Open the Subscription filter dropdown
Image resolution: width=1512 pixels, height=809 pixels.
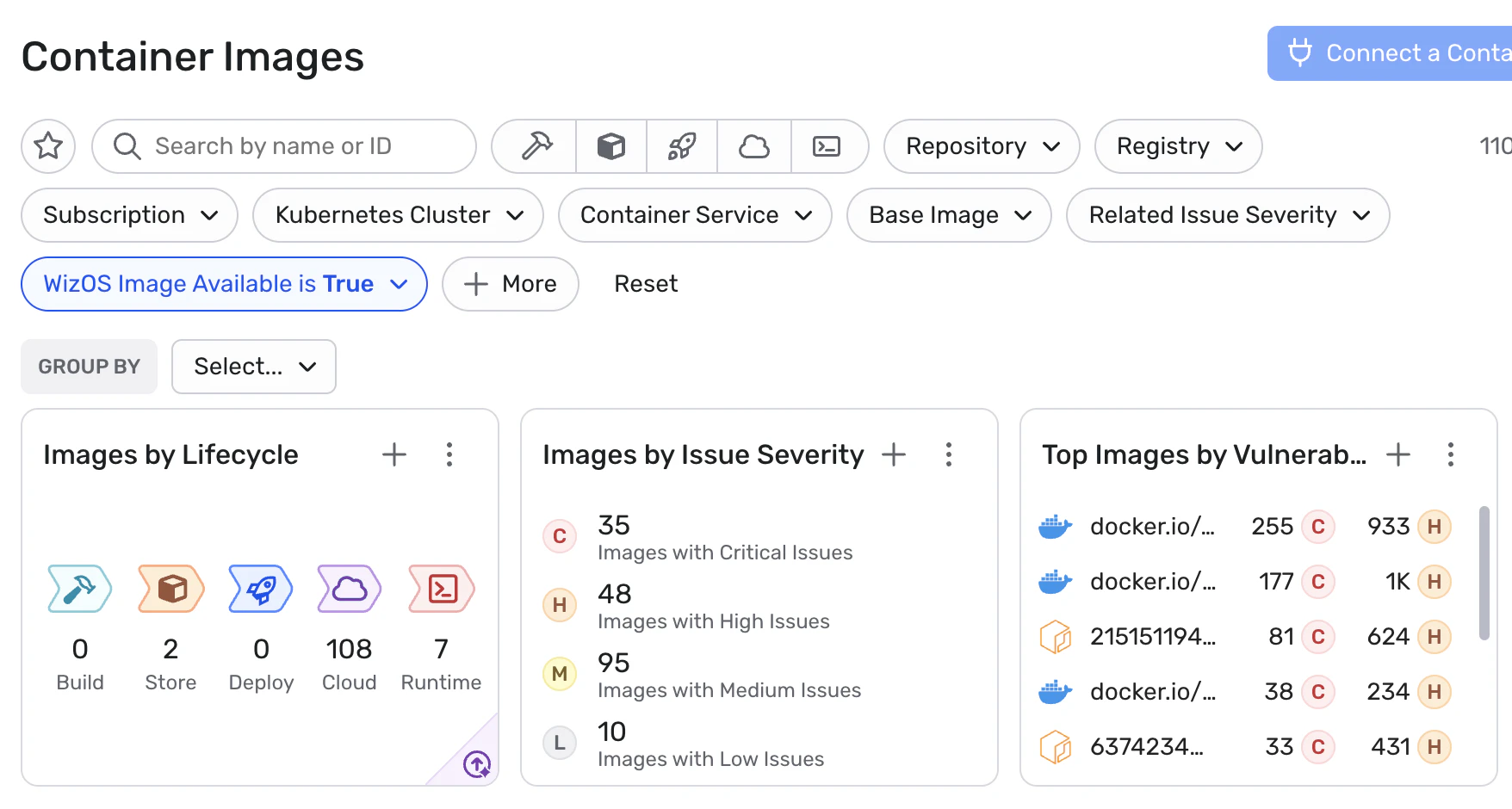click(x=129, y=215)
